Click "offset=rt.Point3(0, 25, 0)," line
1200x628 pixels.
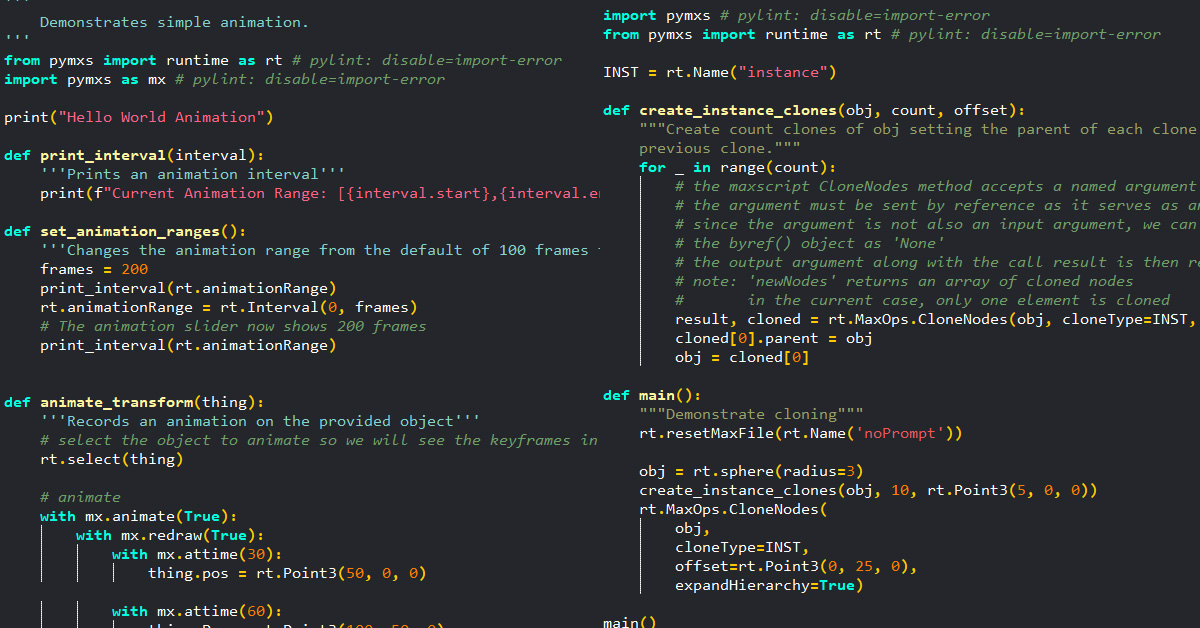coord(796,566)
